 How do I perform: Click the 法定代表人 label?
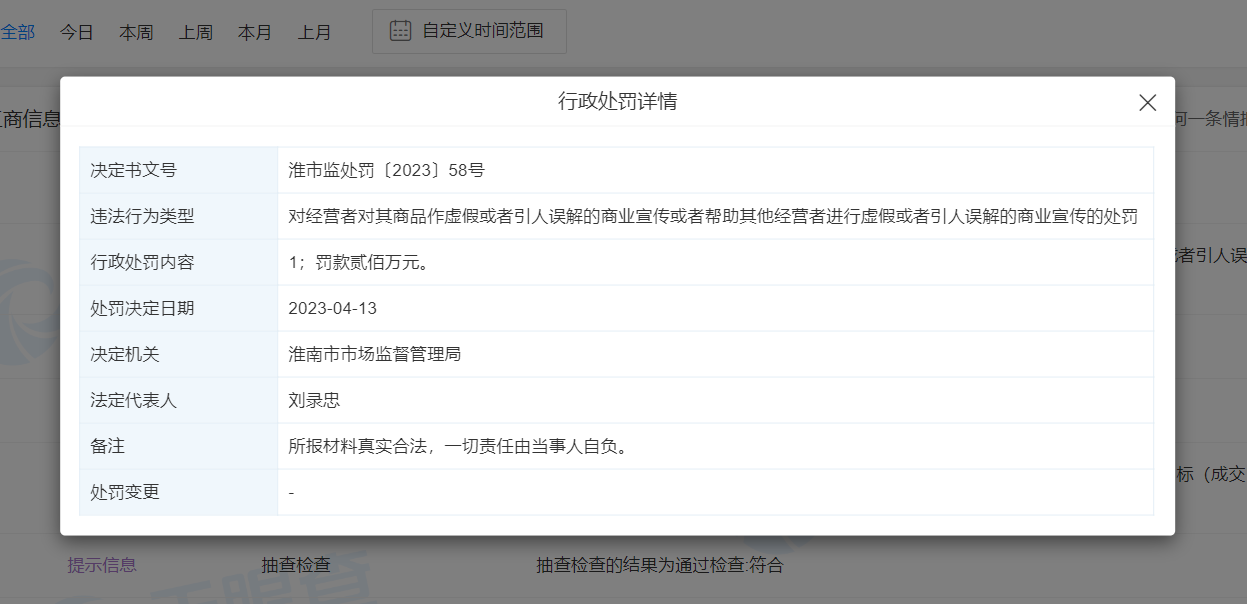click(x=133, y=400)
